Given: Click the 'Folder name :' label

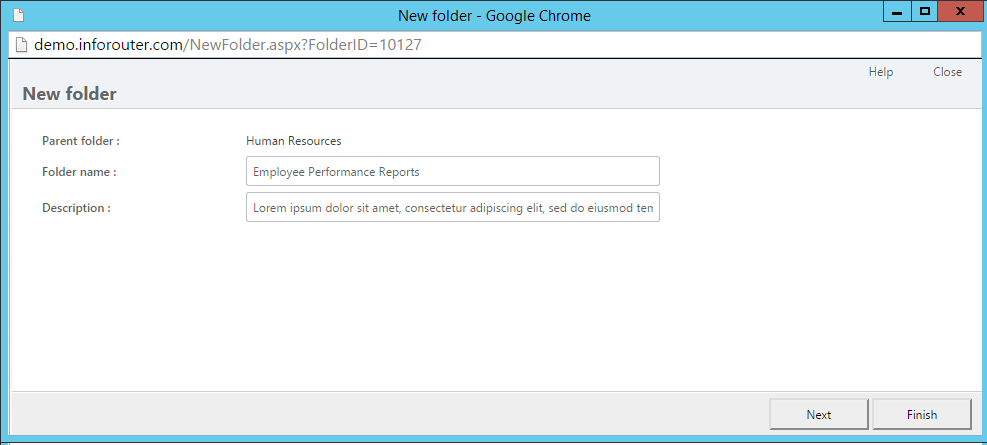Looking at the screenshot, I should click(79, 172).
